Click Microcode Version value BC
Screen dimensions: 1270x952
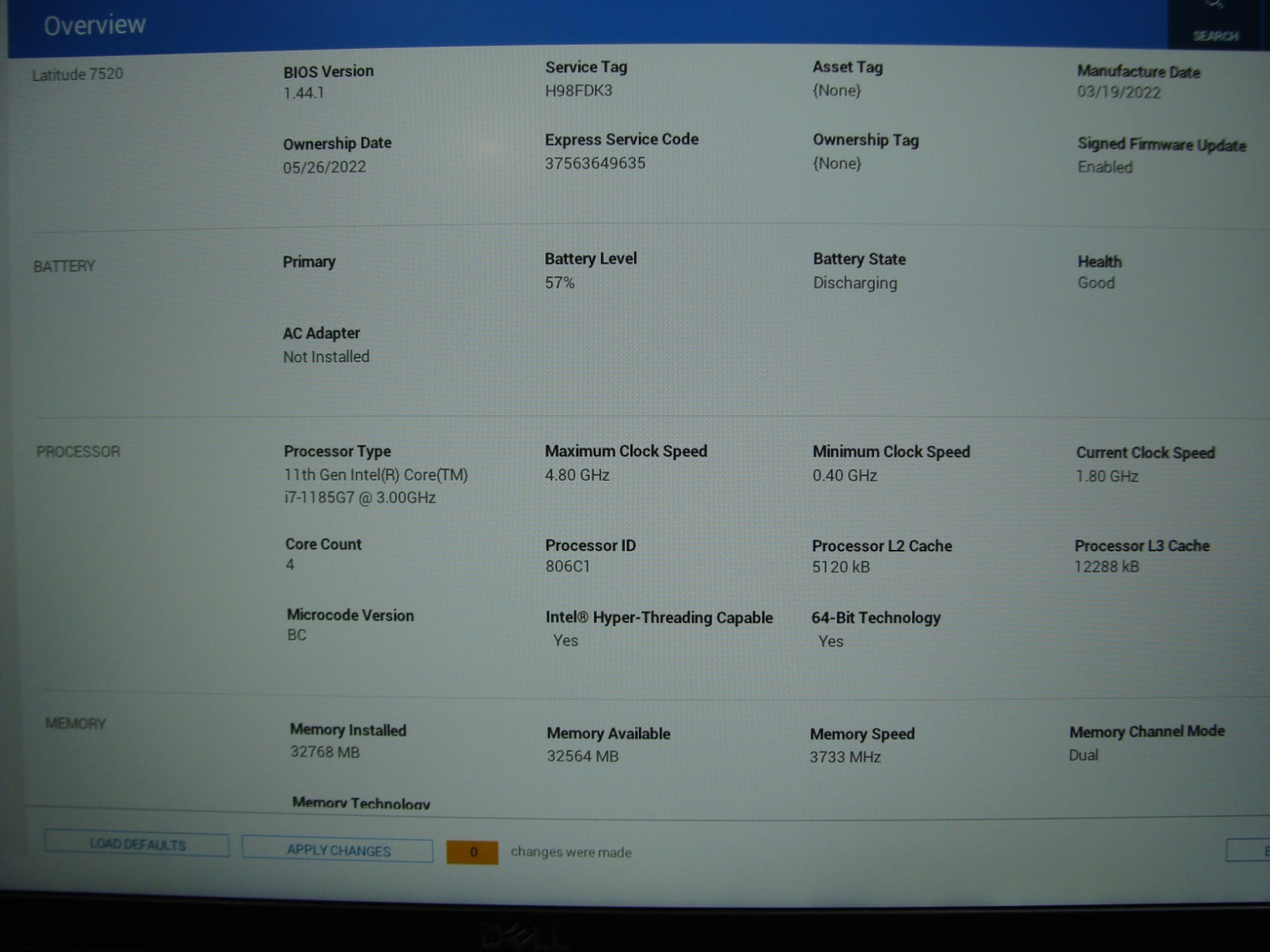pos(297,635)
